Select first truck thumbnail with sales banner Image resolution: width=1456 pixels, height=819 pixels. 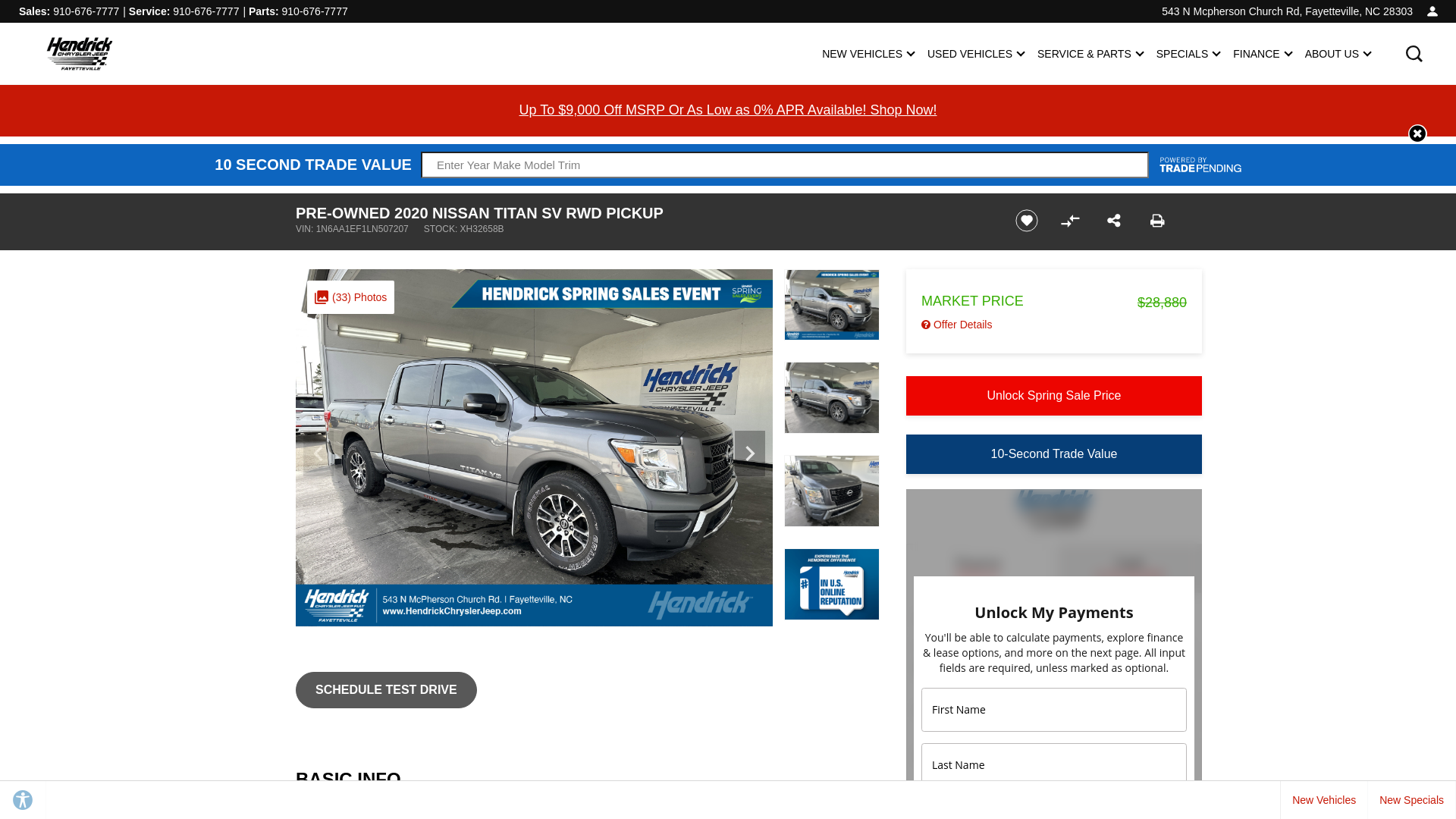tap(832, 305)
